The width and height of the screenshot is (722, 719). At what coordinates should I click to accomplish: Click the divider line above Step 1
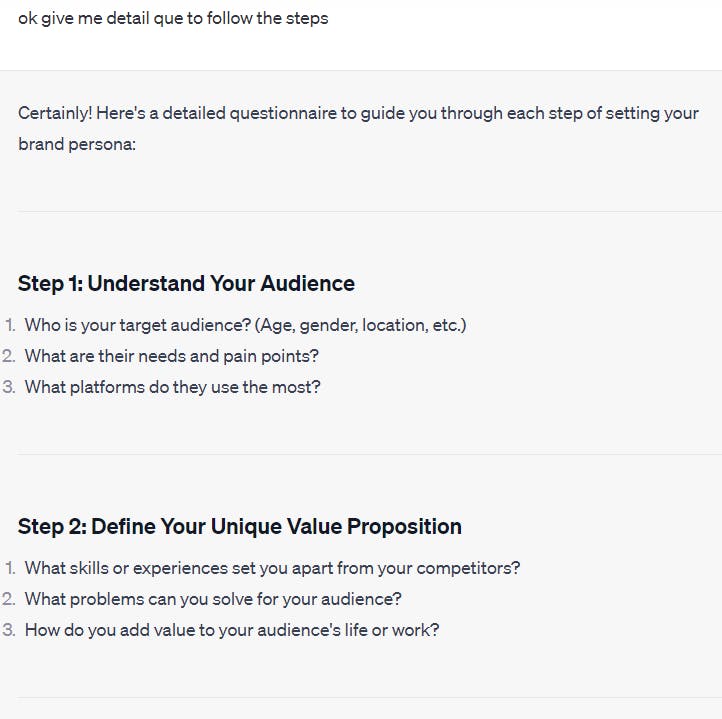click(x=369, y=211)
